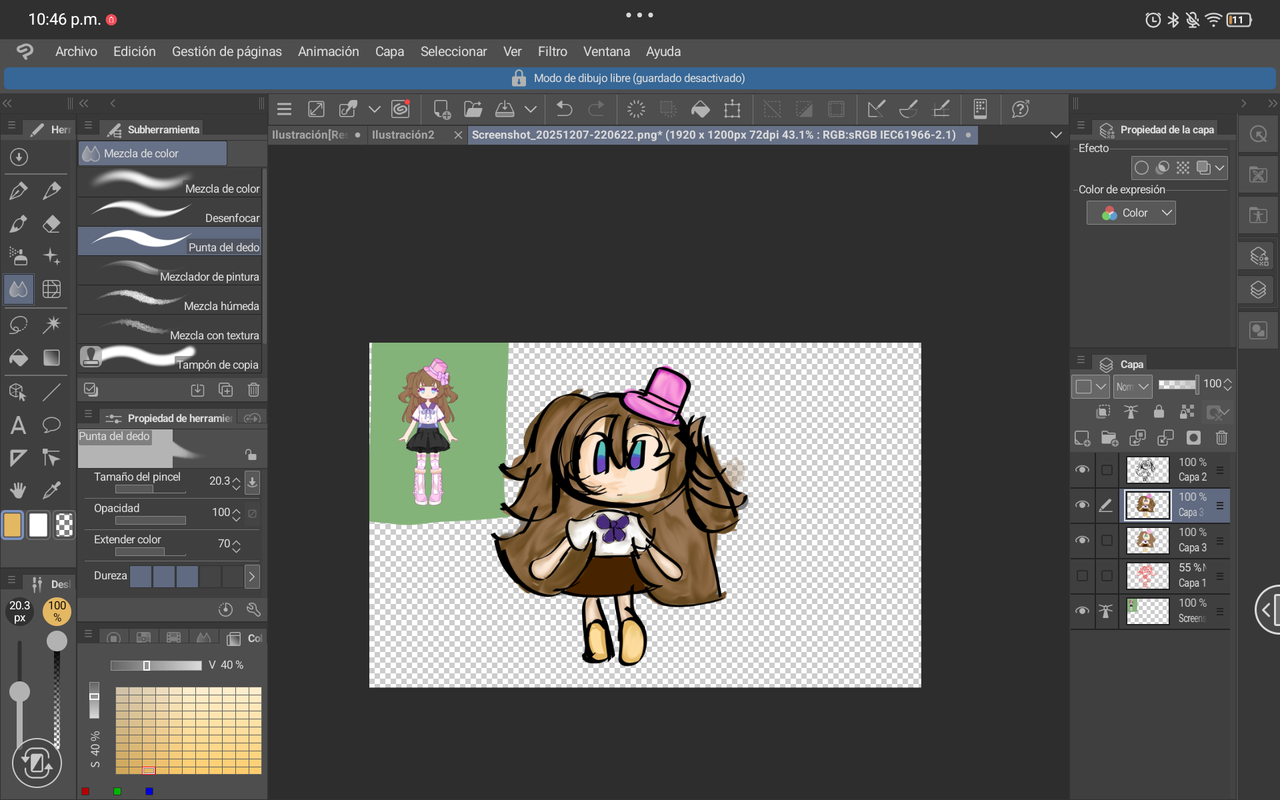Delete layer using the trash icon
The image size is (1280, 800).
click(x=1221, y=438)
